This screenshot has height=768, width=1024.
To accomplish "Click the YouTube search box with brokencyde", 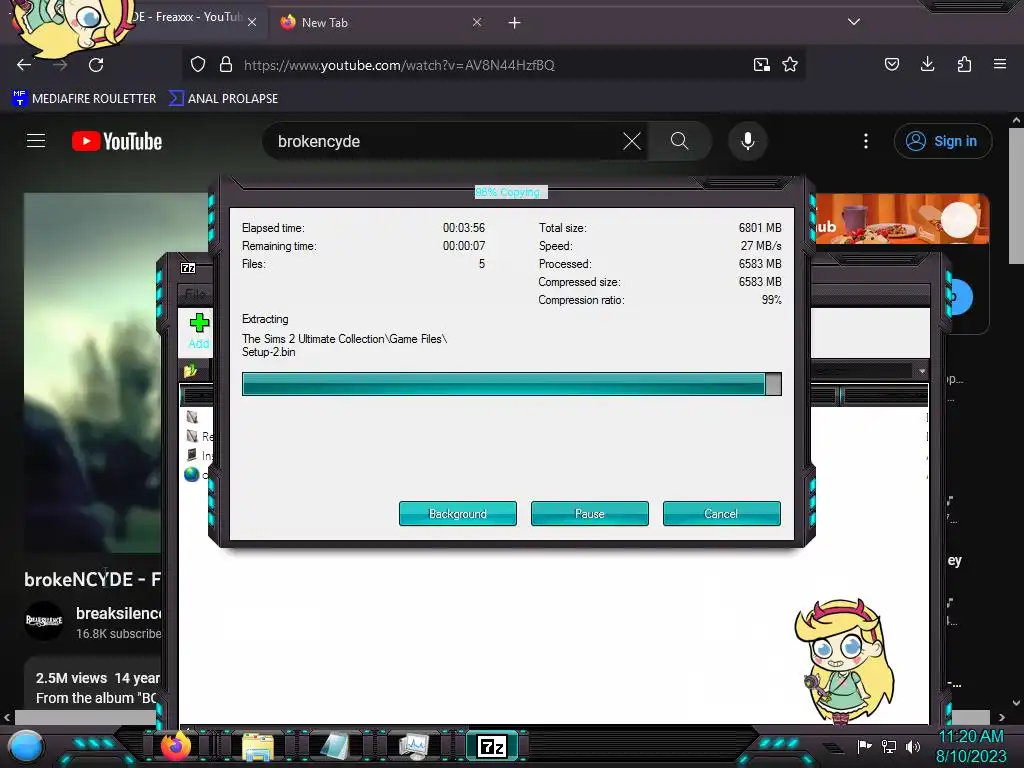I will tap(444, 141).
